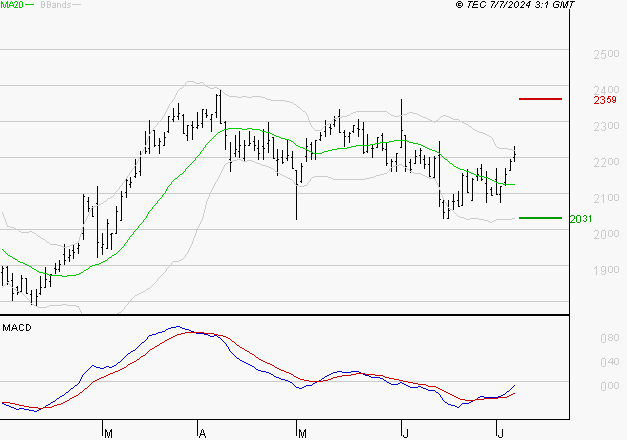Click the 000 MACD axis label
The image size is (627, 440).
coord(610,386)
